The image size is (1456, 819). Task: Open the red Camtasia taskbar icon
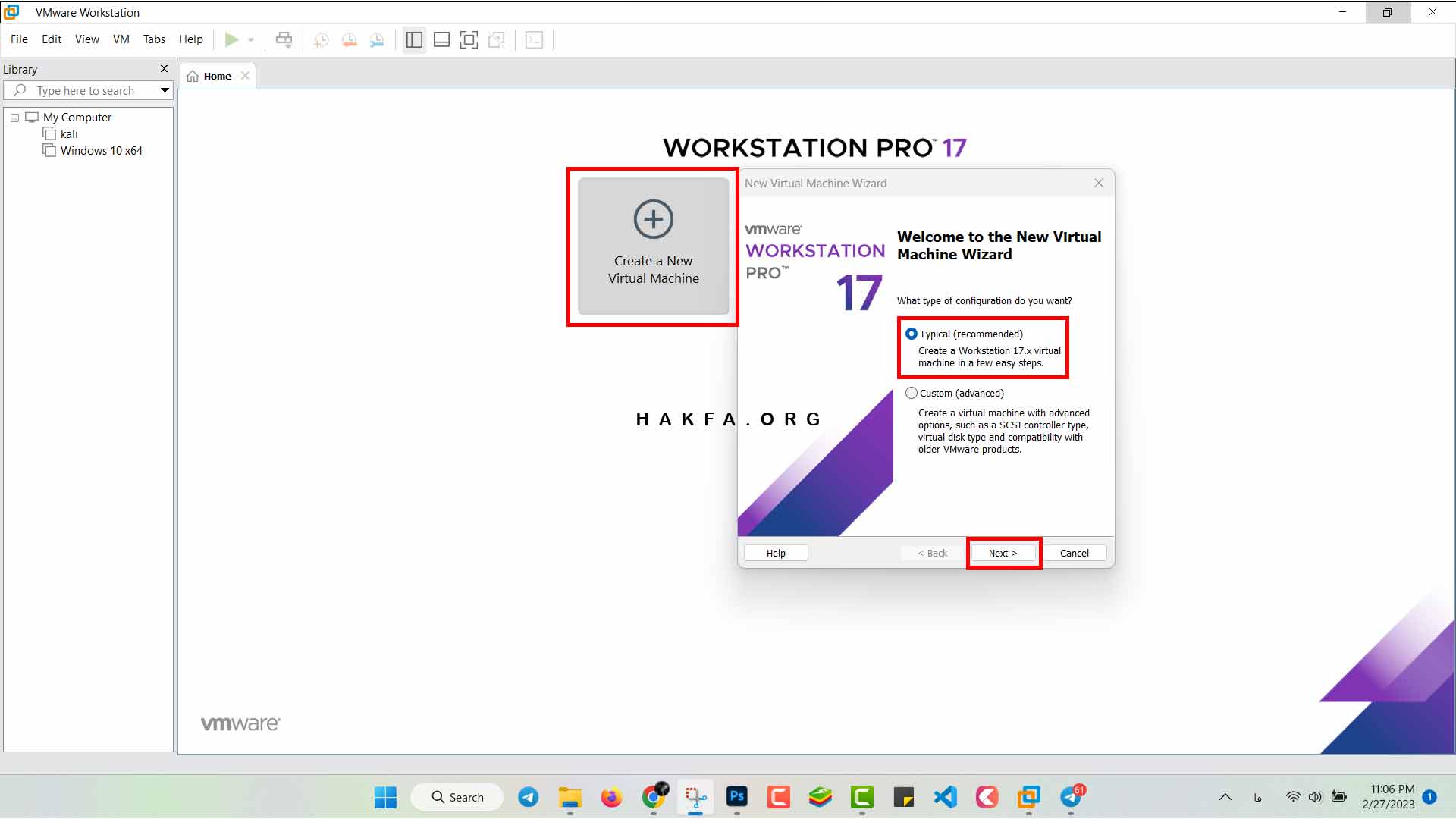coord(779,797)
